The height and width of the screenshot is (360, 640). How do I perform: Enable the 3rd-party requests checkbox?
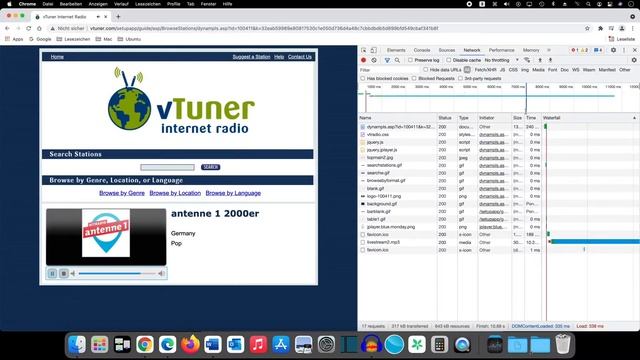click(x=460, y=78)
